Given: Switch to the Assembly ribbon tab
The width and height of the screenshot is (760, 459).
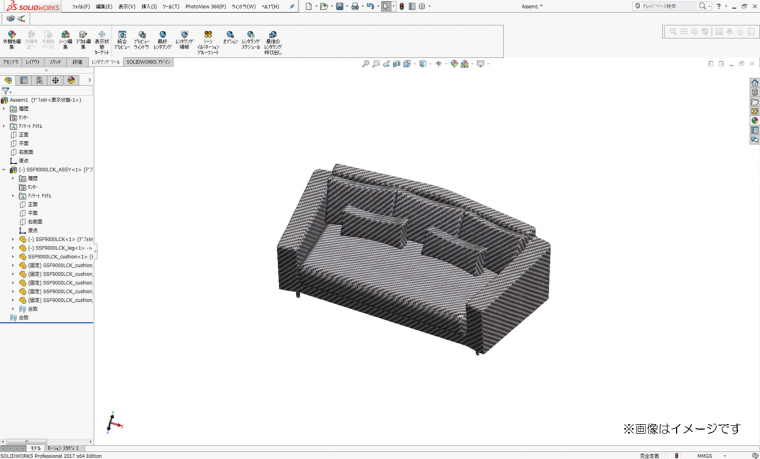Looking at the screenshot, I should point(10,62).
